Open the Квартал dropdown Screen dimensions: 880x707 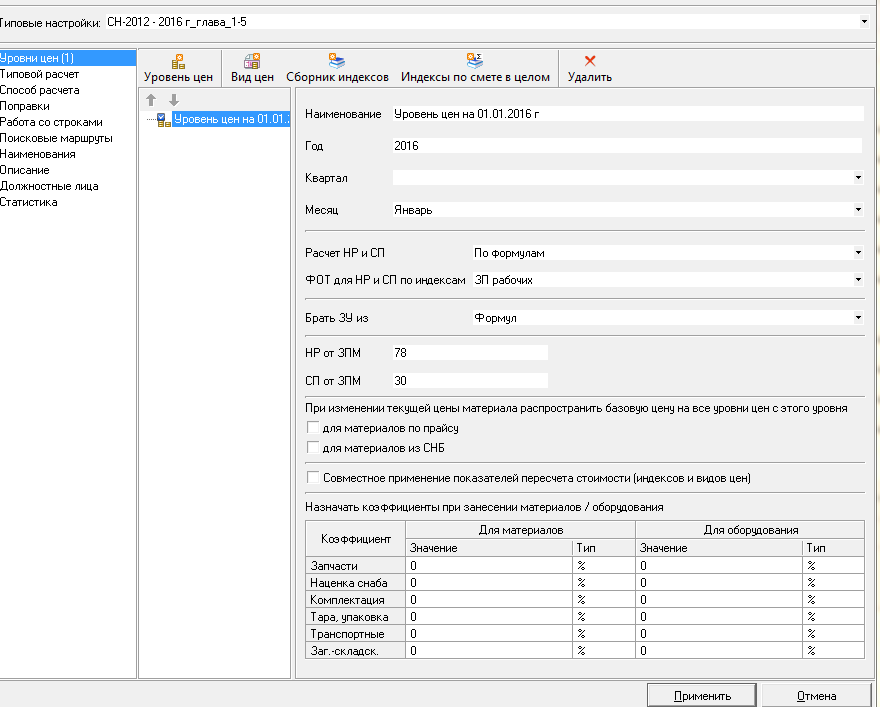858,178
